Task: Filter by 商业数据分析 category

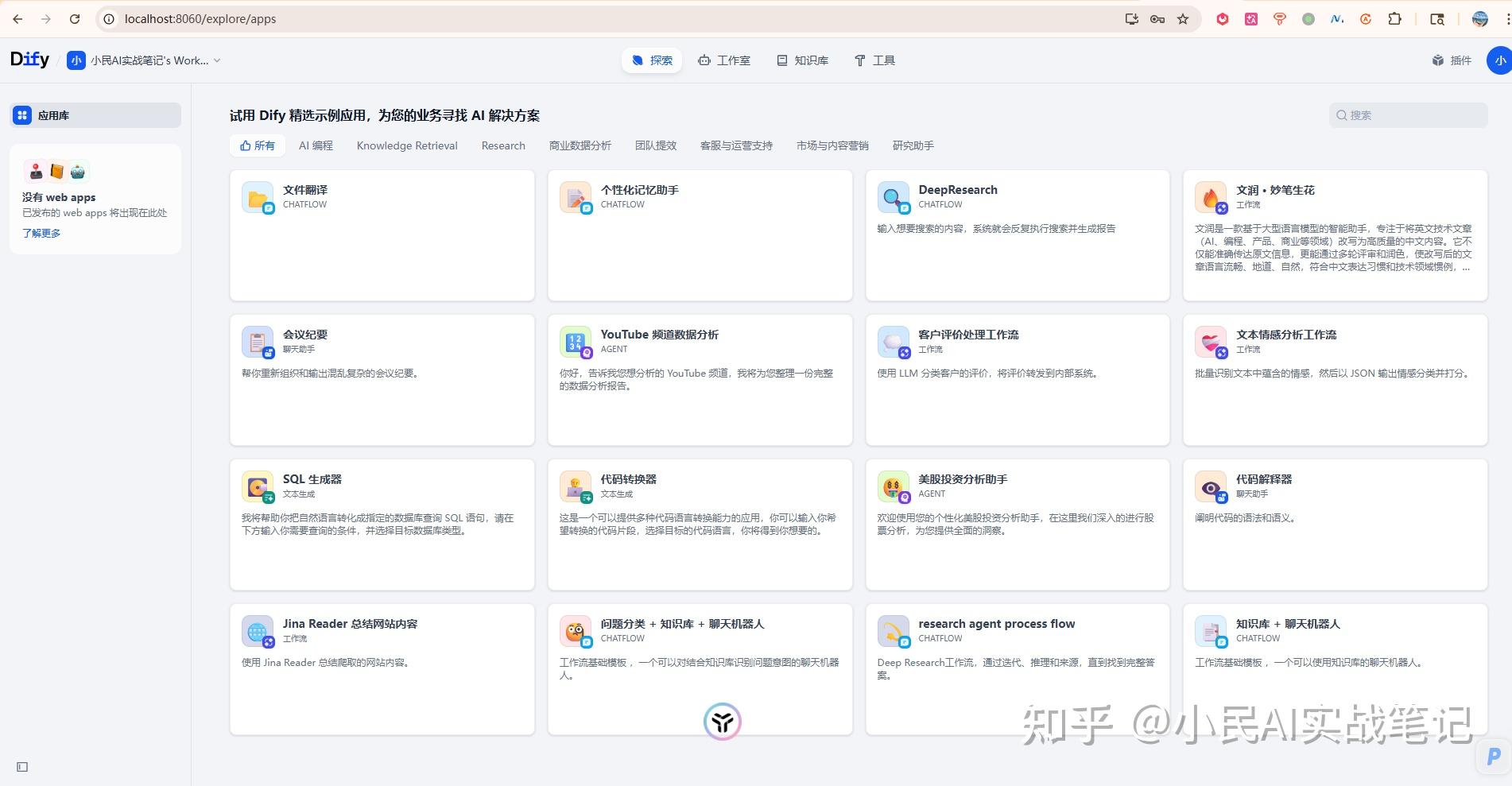Action: tap(580, 145)
